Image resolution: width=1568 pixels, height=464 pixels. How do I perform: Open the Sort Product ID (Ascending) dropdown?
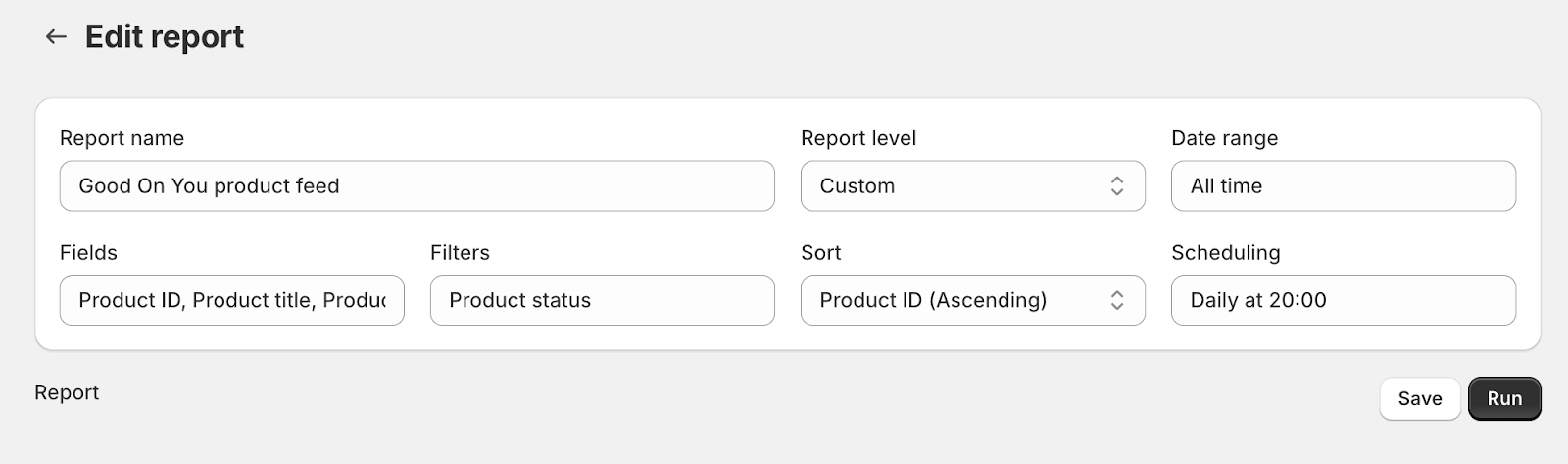coord(972,300)
